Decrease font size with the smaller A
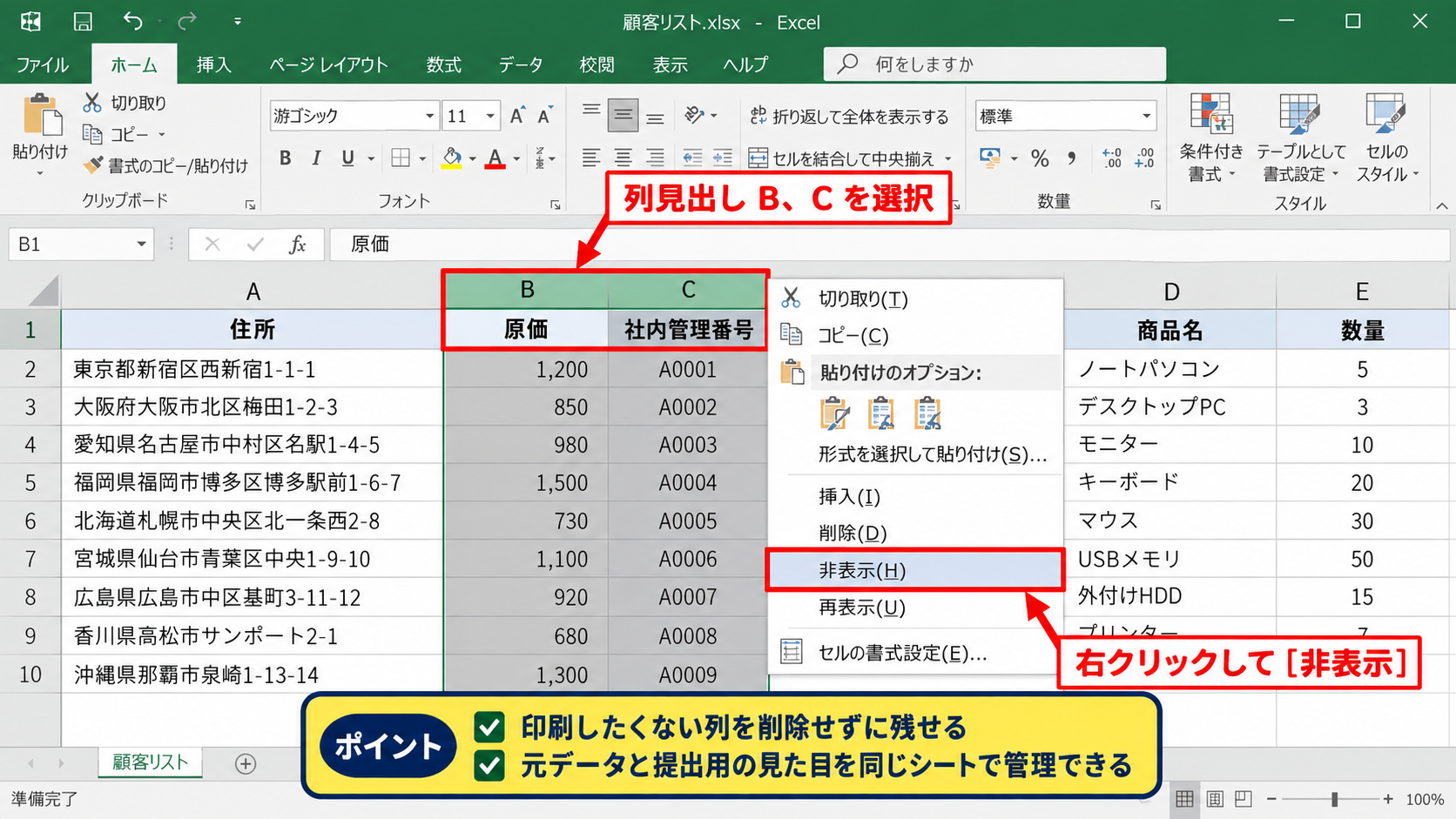Screen dimensions: 1456x819 pos(545,116)
